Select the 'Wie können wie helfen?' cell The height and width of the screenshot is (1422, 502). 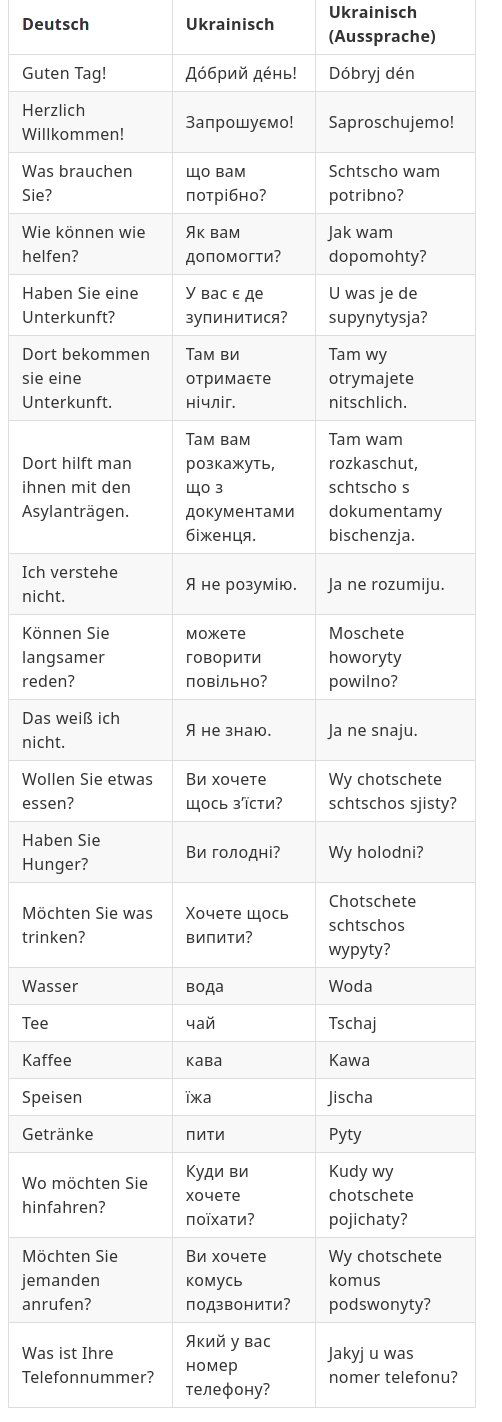pyautogui.click(x=90, y=244)
